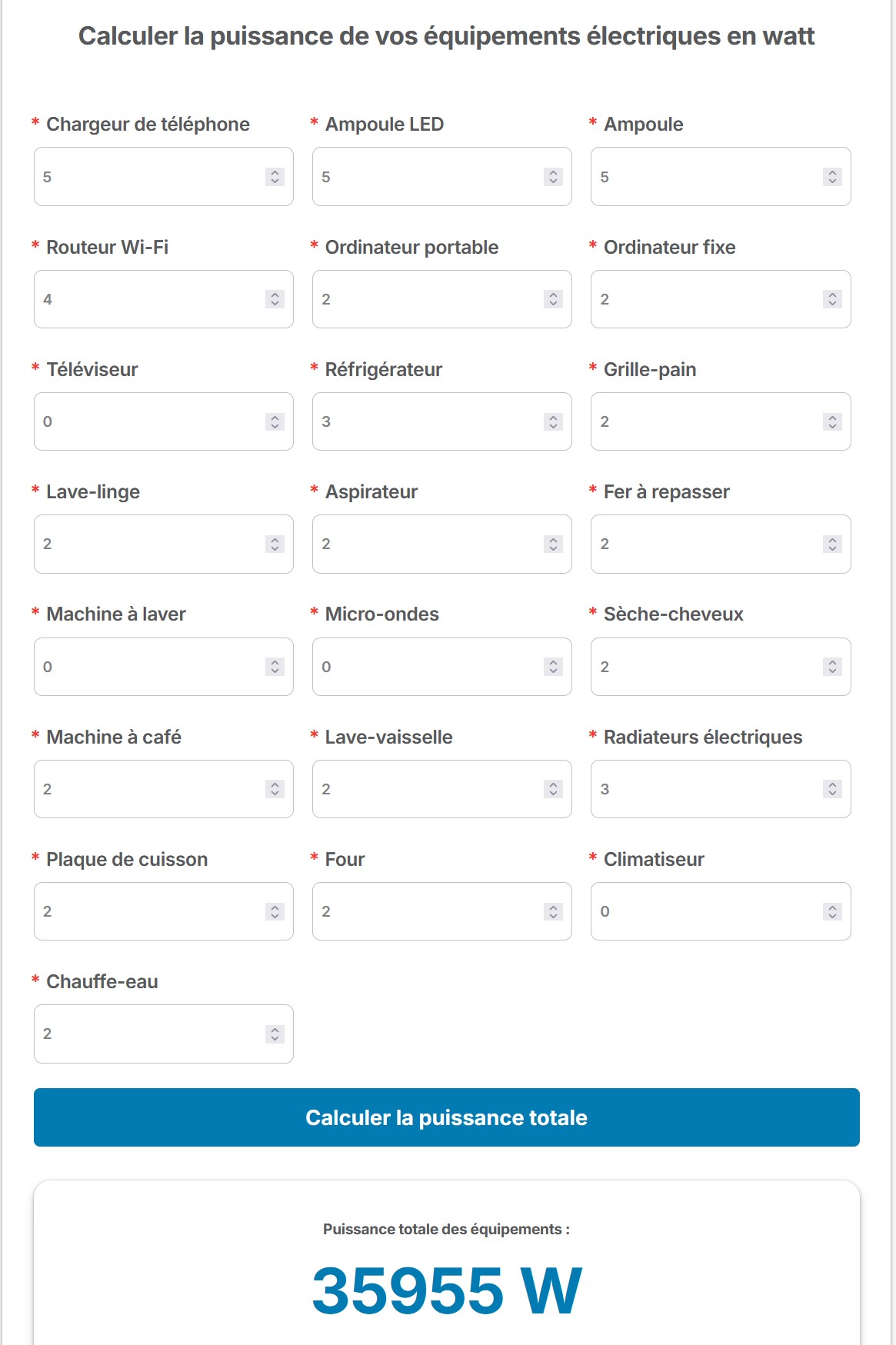Image resolution: width=896 pixels, height=1345 pixels.
Task: Click the Ampoule LED spinner control
Action: [553, 177]
